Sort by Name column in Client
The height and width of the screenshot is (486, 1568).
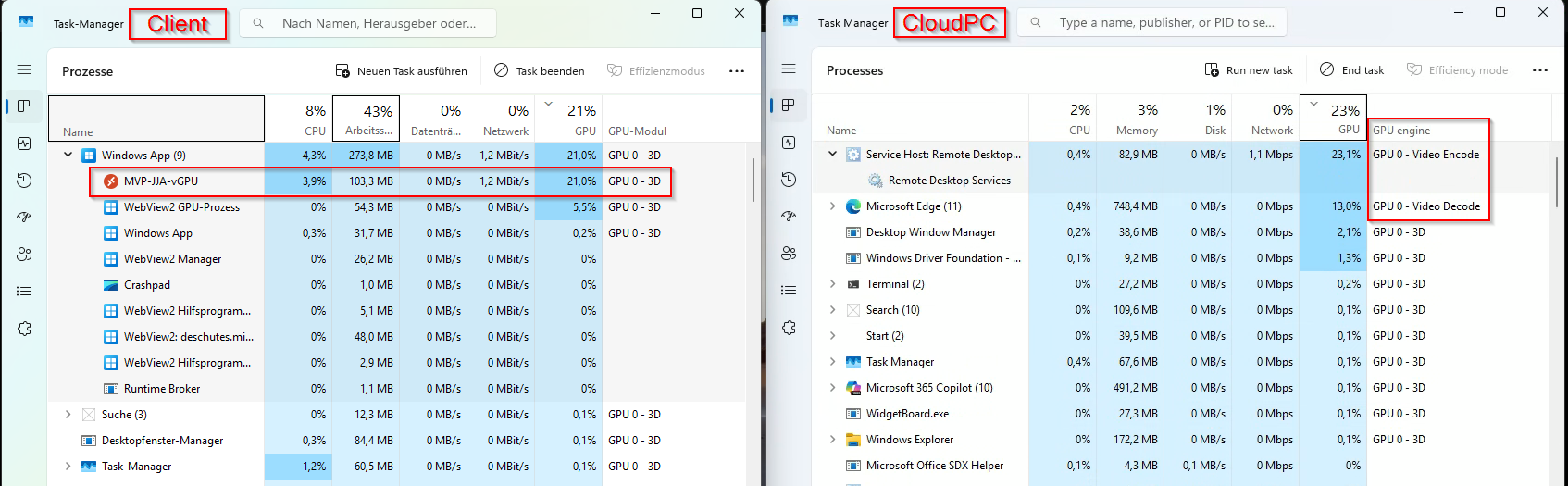tap(156, 119)
